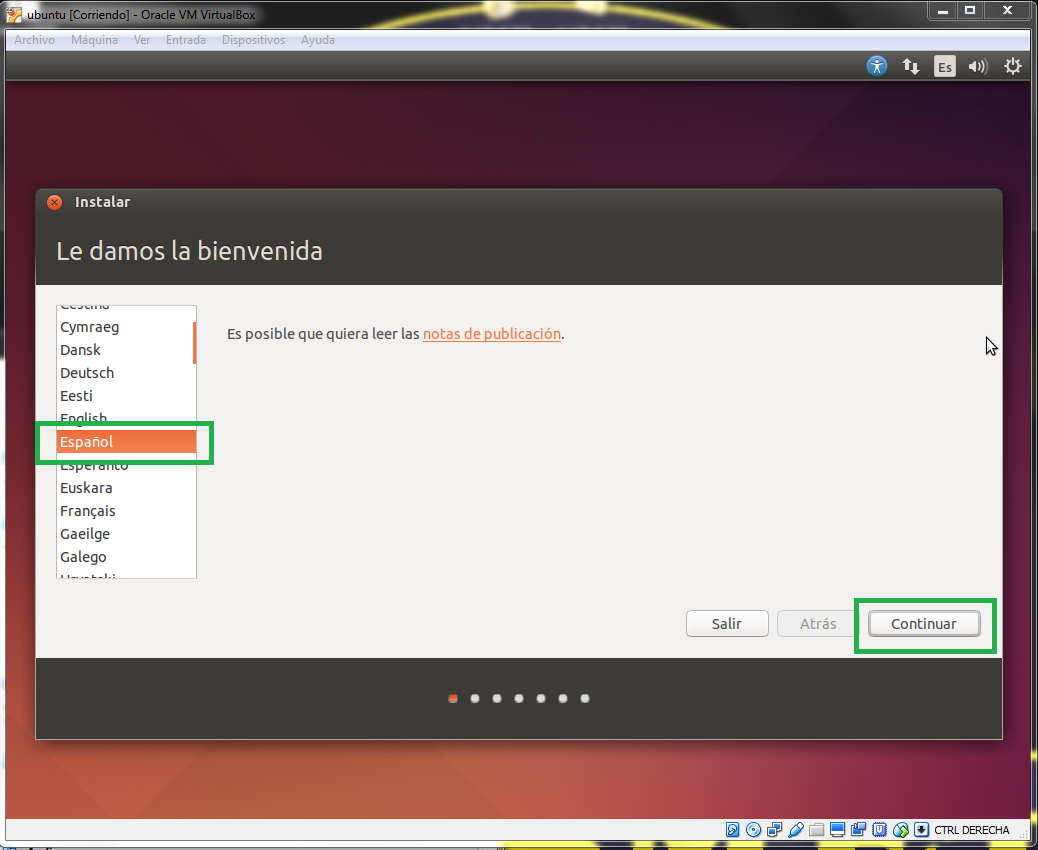
Task: Click the CPU virtualization chip status icon
Action: (x=879, y=829)
